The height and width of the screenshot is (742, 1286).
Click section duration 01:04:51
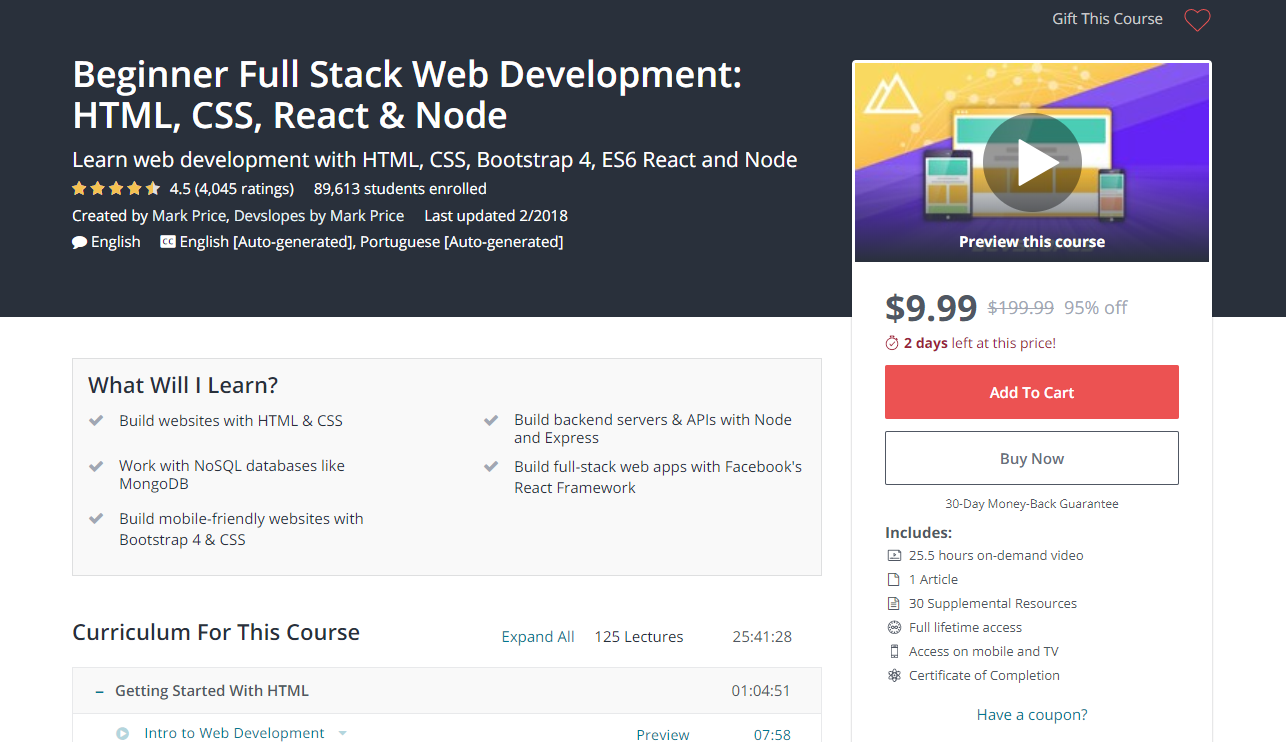click(761, 691)
